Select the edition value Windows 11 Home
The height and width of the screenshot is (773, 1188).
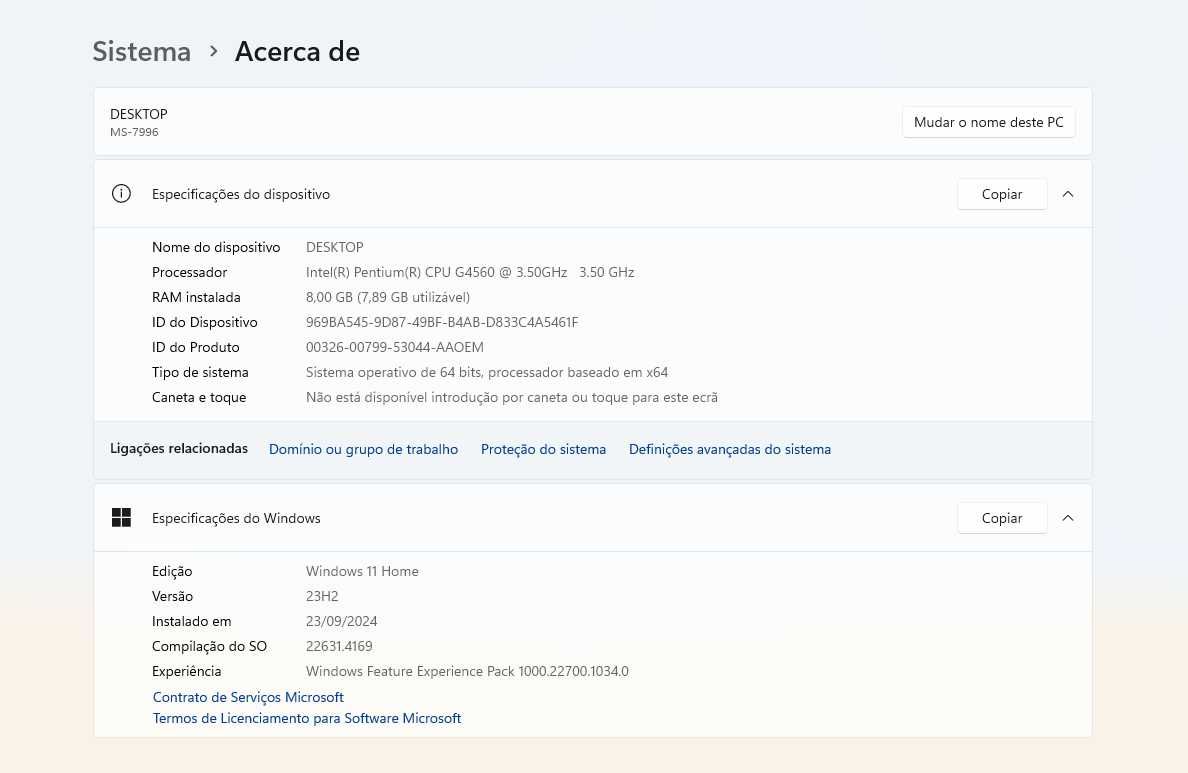[x=362, y=571]
